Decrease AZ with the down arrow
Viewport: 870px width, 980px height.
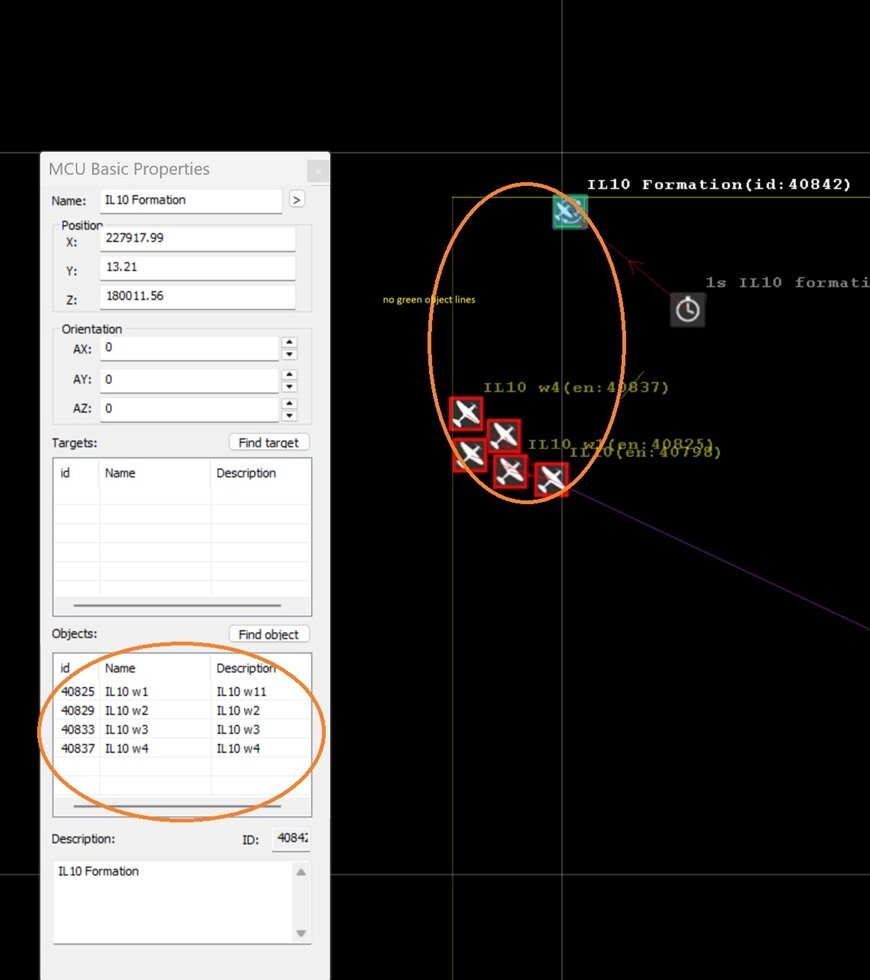[x=289, y=416]
